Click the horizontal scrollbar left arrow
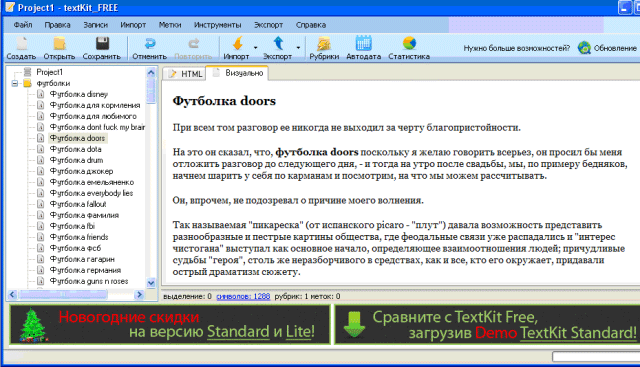 coord(12,294)
